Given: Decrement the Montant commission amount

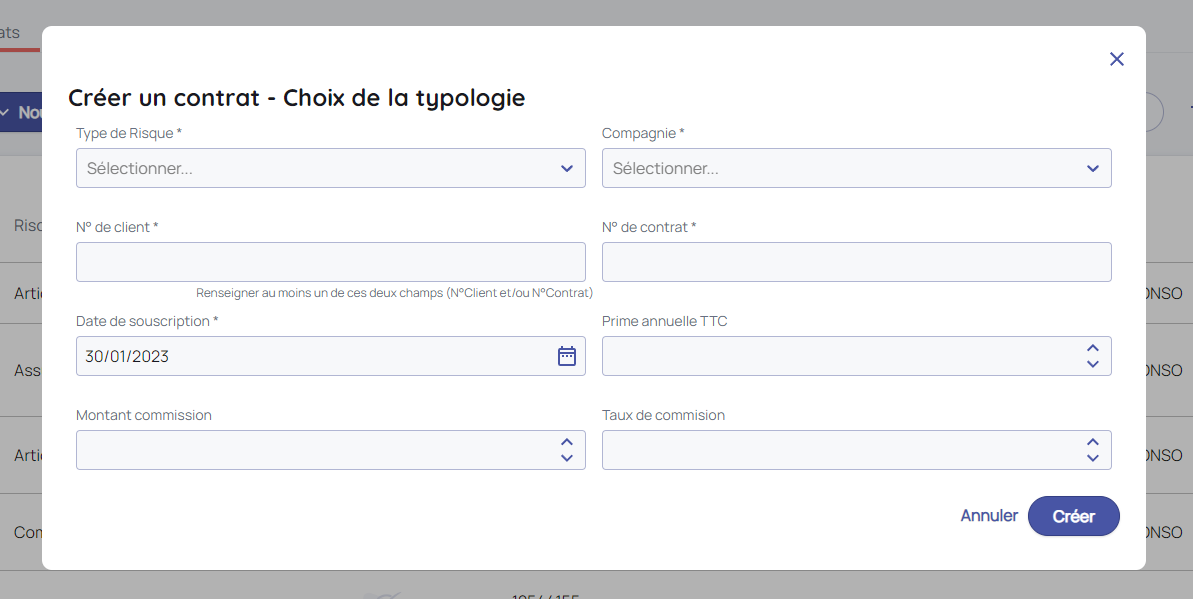Looking at the screenshot, I should click(x=567, y=458).
